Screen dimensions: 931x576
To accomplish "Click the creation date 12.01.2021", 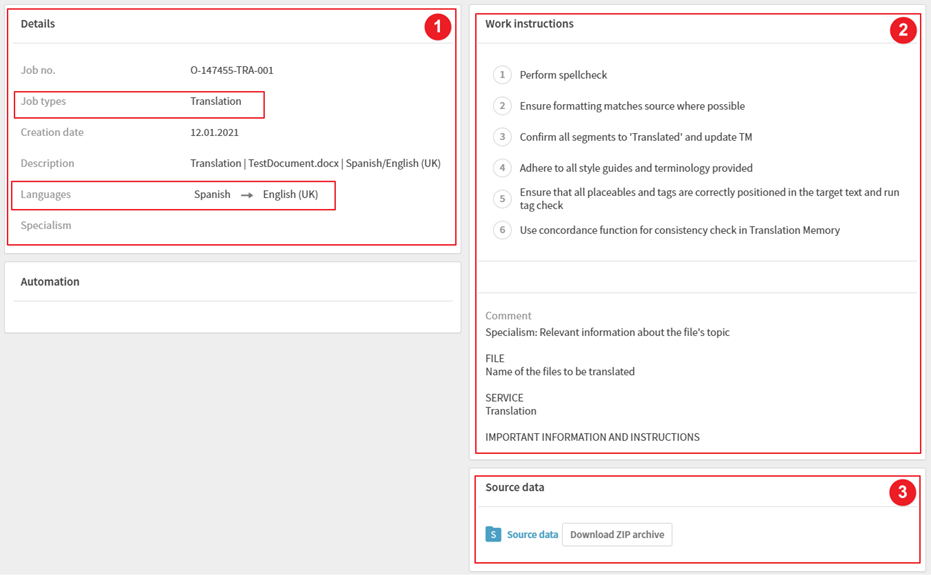I will (x=214, y=132).
